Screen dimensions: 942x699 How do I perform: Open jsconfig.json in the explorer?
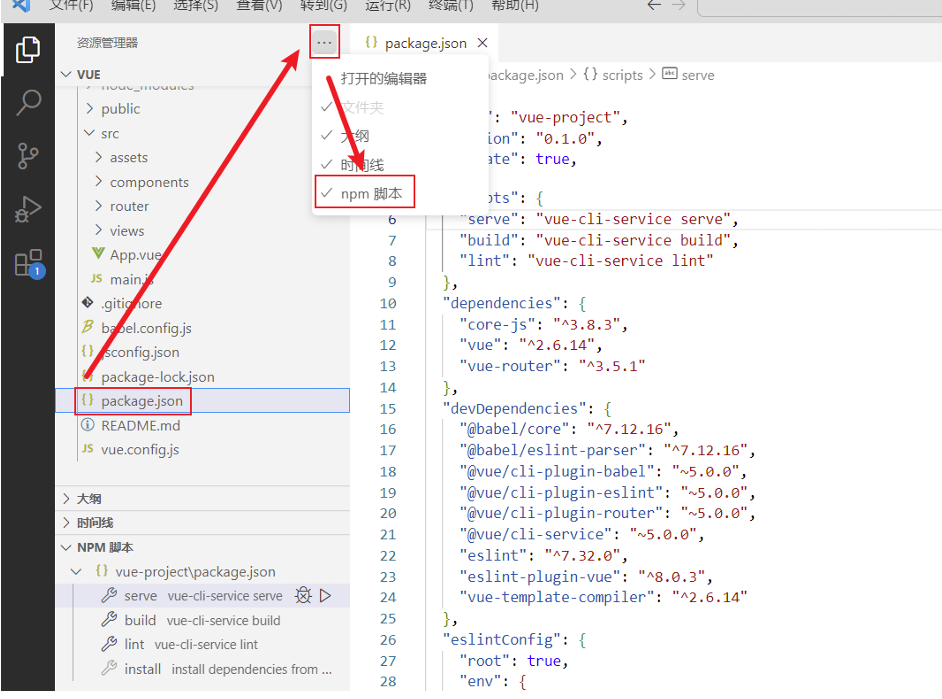(140, 352)
